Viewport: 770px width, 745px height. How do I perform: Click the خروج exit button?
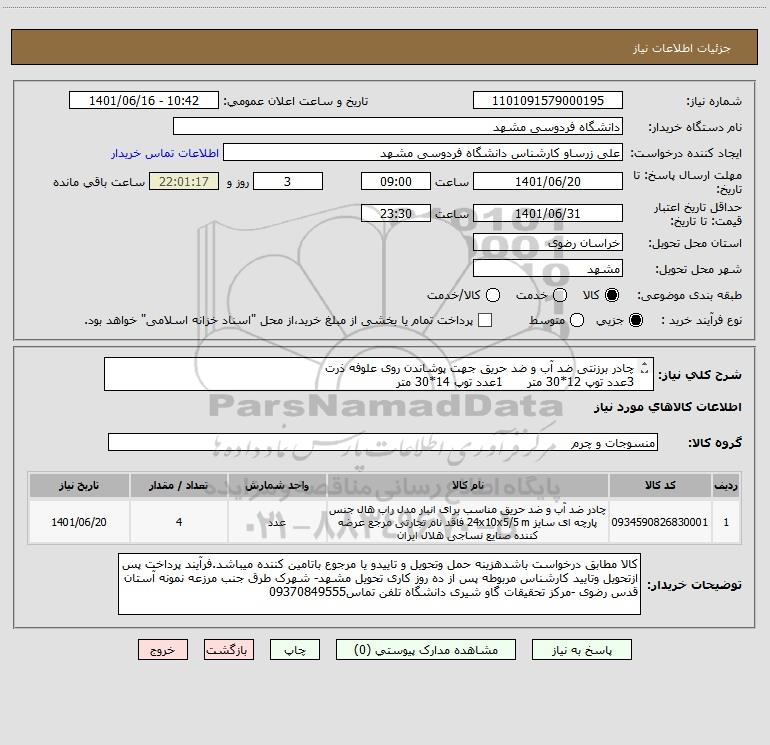coord(163,650)
